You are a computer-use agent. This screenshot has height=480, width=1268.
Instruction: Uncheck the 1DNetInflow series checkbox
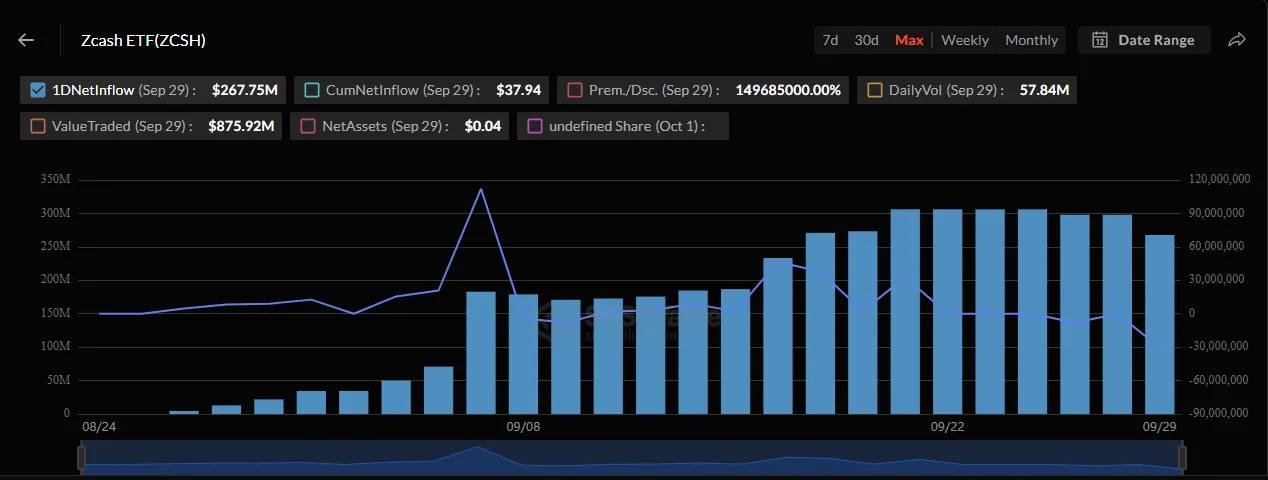click(38, 90)
